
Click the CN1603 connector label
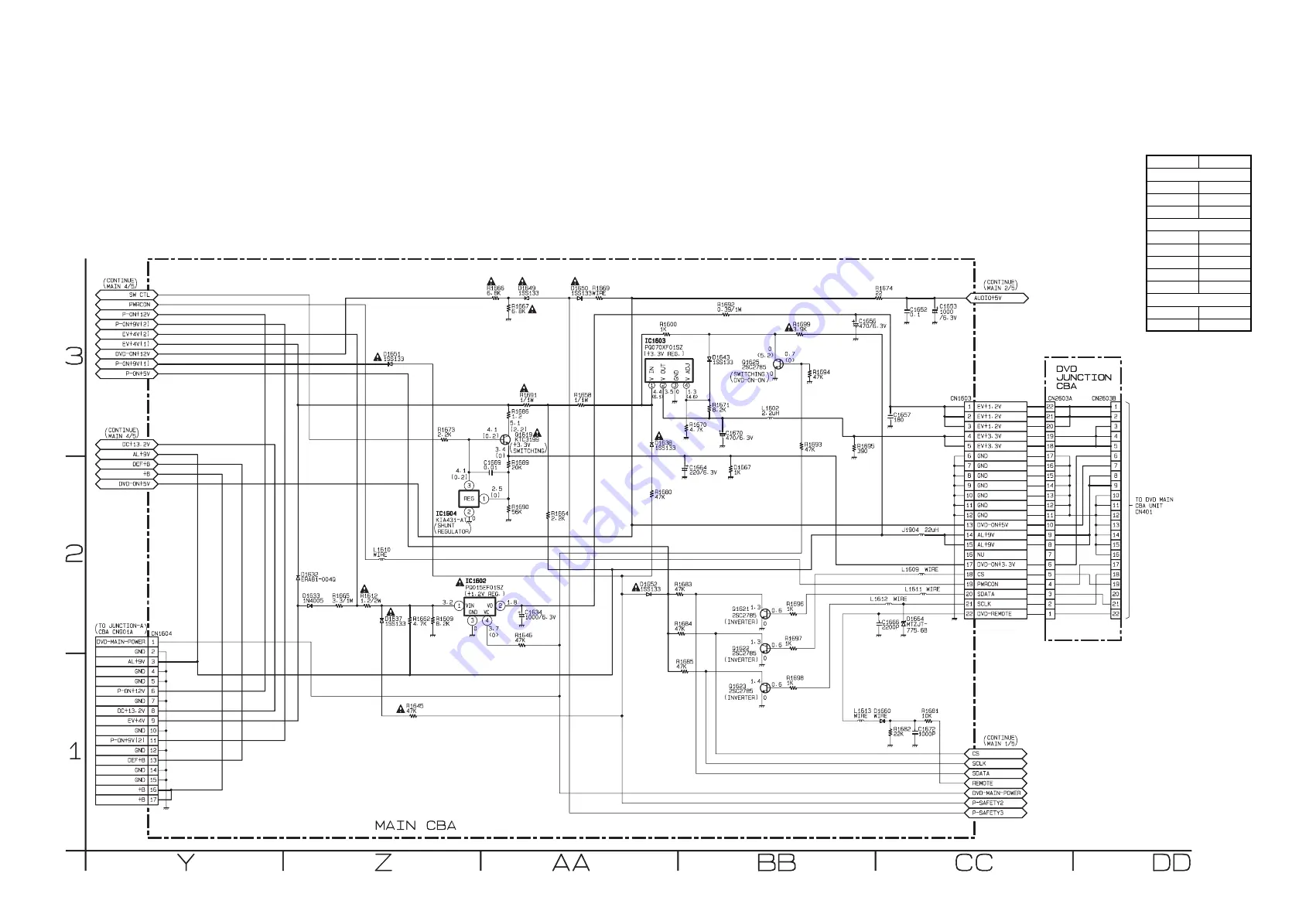[x=960, y=399]
